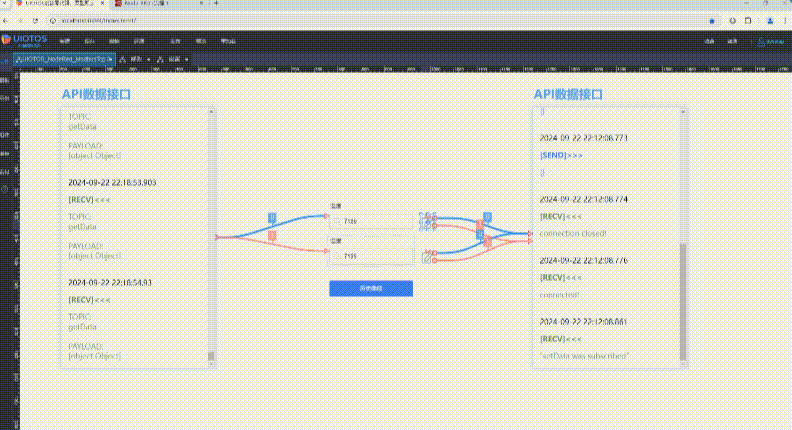Click the right panel scrollbar thumb
The height and width of the screenshot is (430, 792).
(683, 302)
